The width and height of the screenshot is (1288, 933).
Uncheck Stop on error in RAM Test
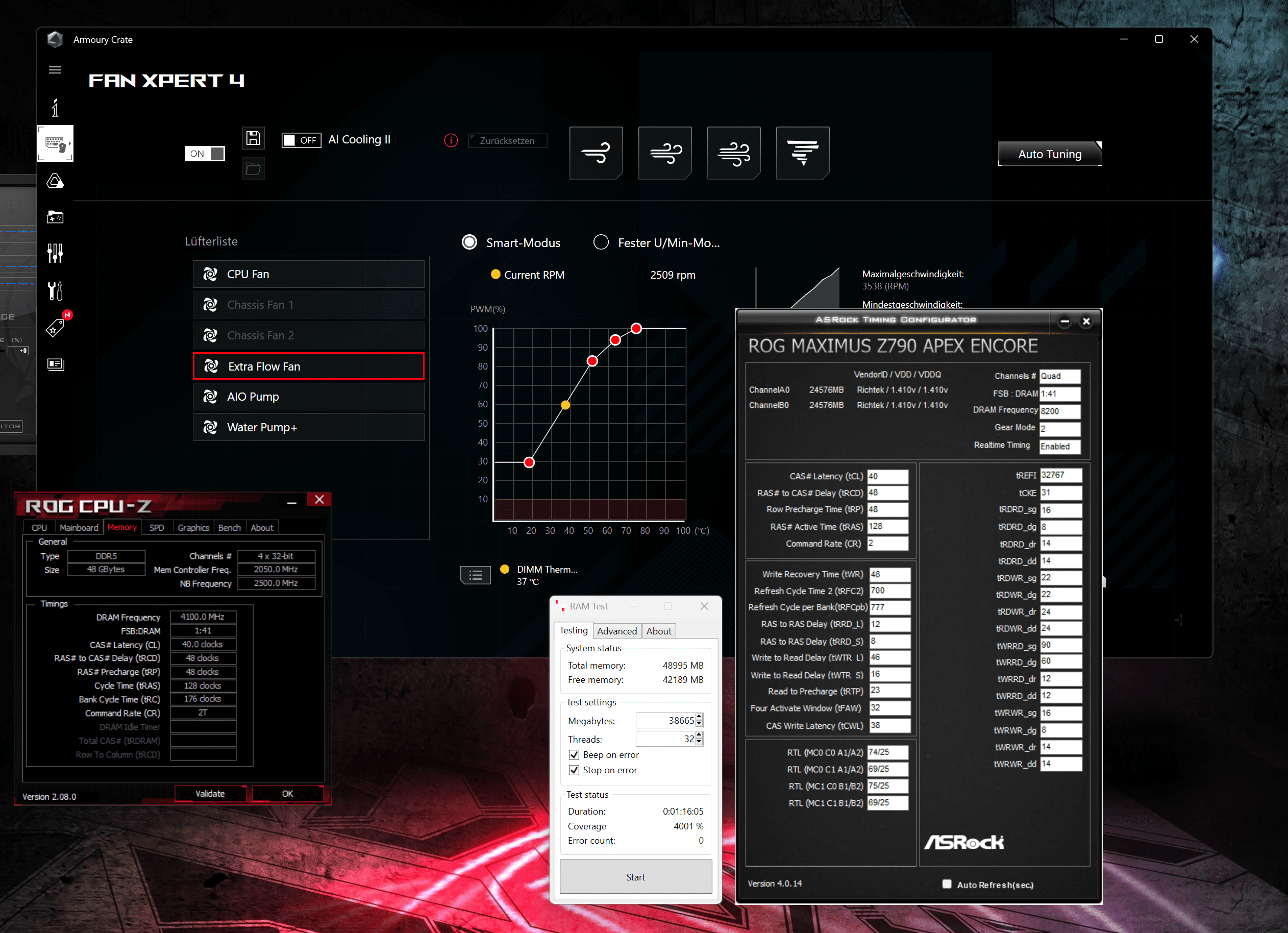pos(574,770)
